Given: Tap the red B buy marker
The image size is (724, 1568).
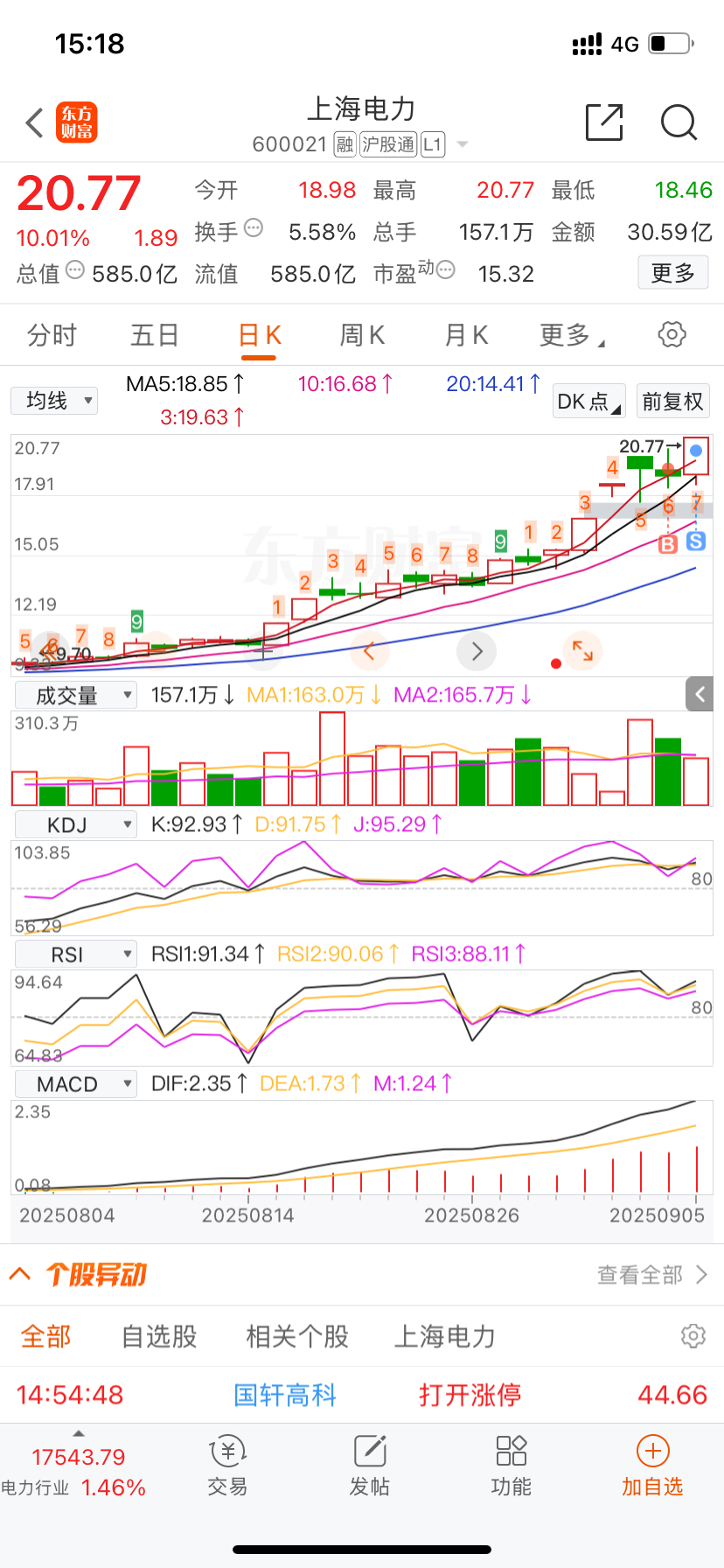Looking at the screenshot, I should coord(668,544).
